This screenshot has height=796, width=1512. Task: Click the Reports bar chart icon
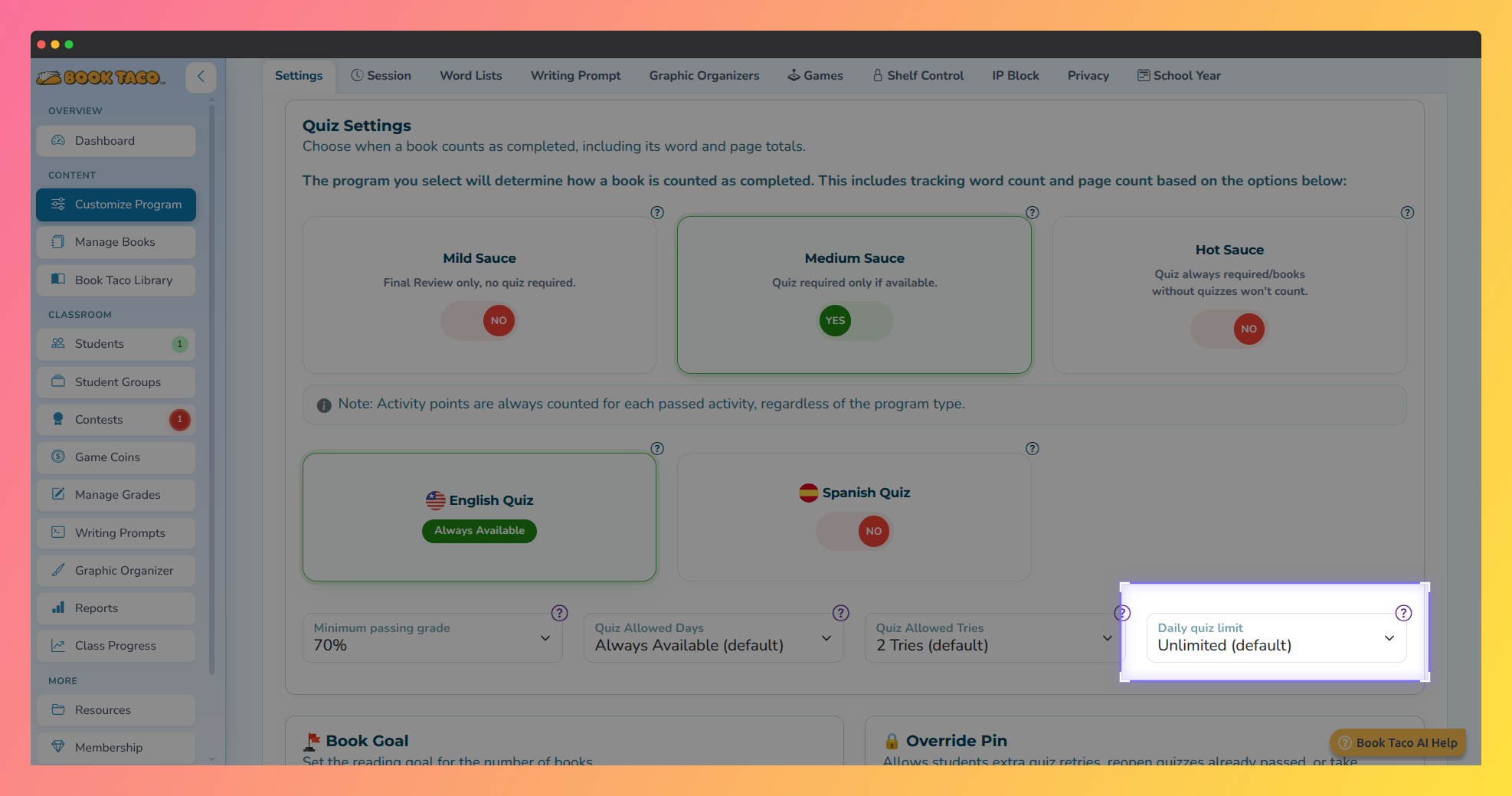coord(58,608)
